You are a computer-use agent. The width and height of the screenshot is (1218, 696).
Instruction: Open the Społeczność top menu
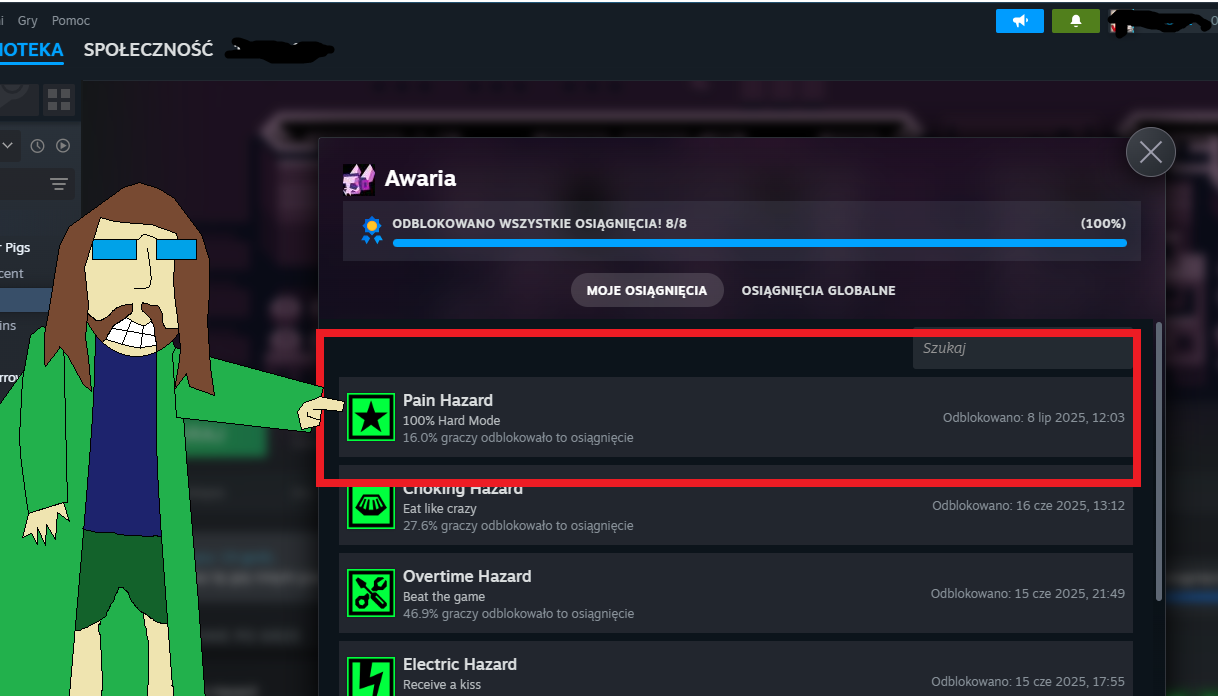[x=148, y=49]
